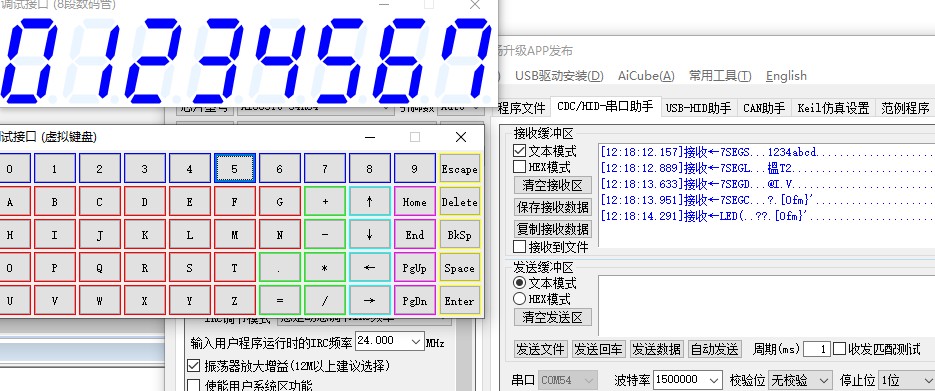This screenshot has height=391, width=935.
Task: Click the slash key on virtual keyboard
Action: [324, 300]
